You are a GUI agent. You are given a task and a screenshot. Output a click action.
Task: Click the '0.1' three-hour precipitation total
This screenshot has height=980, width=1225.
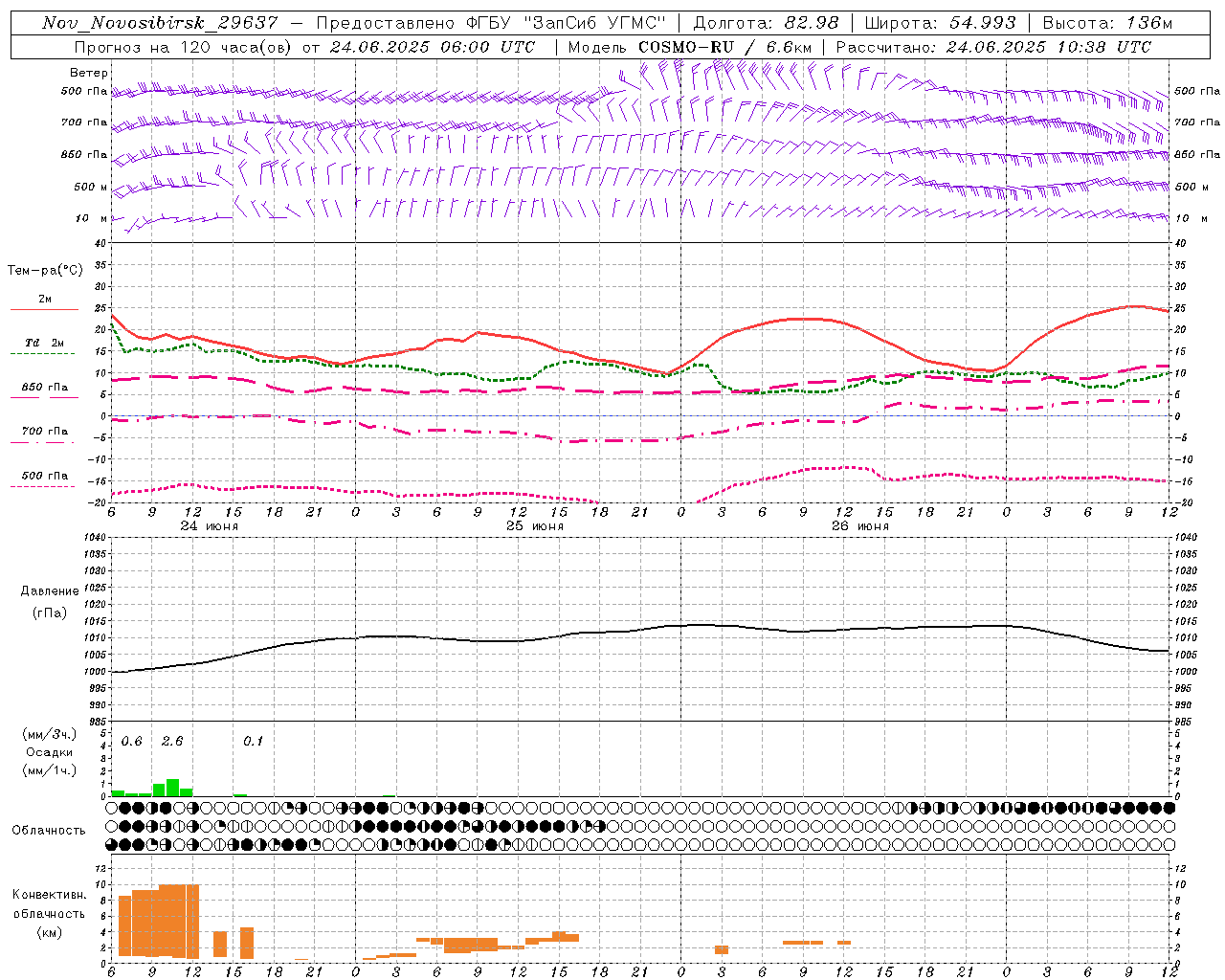[253, 742]
